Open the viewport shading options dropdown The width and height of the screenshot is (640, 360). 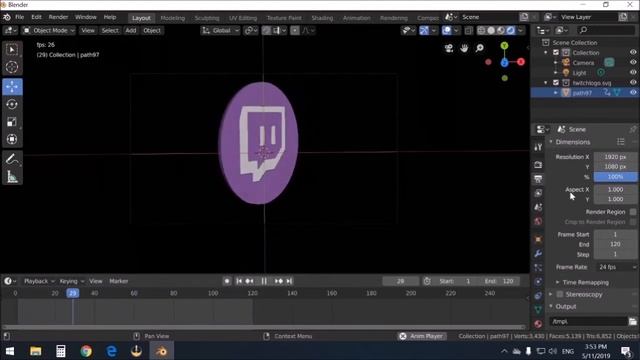(520, 31)
